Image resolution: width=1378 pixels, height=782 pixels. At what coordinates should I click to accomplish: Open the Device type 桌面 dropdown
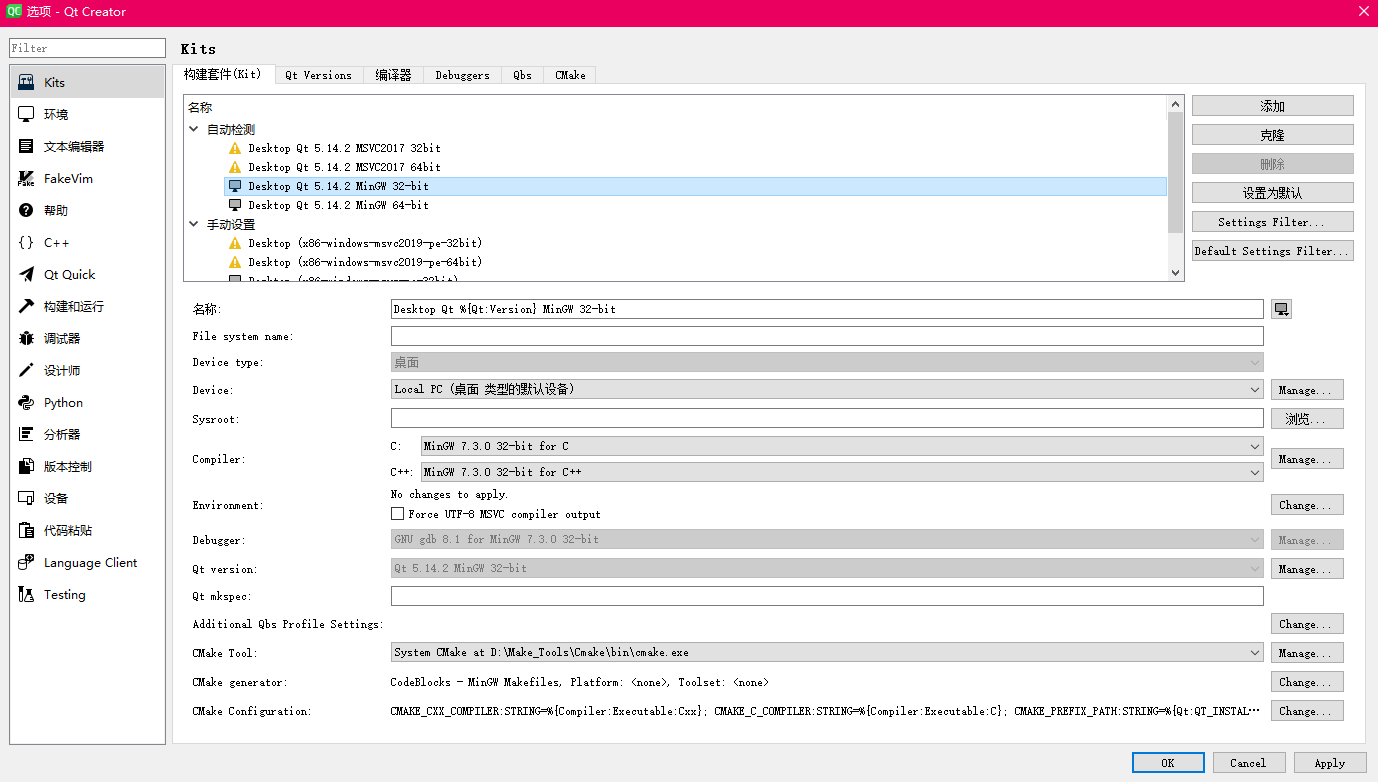(827, 362)
